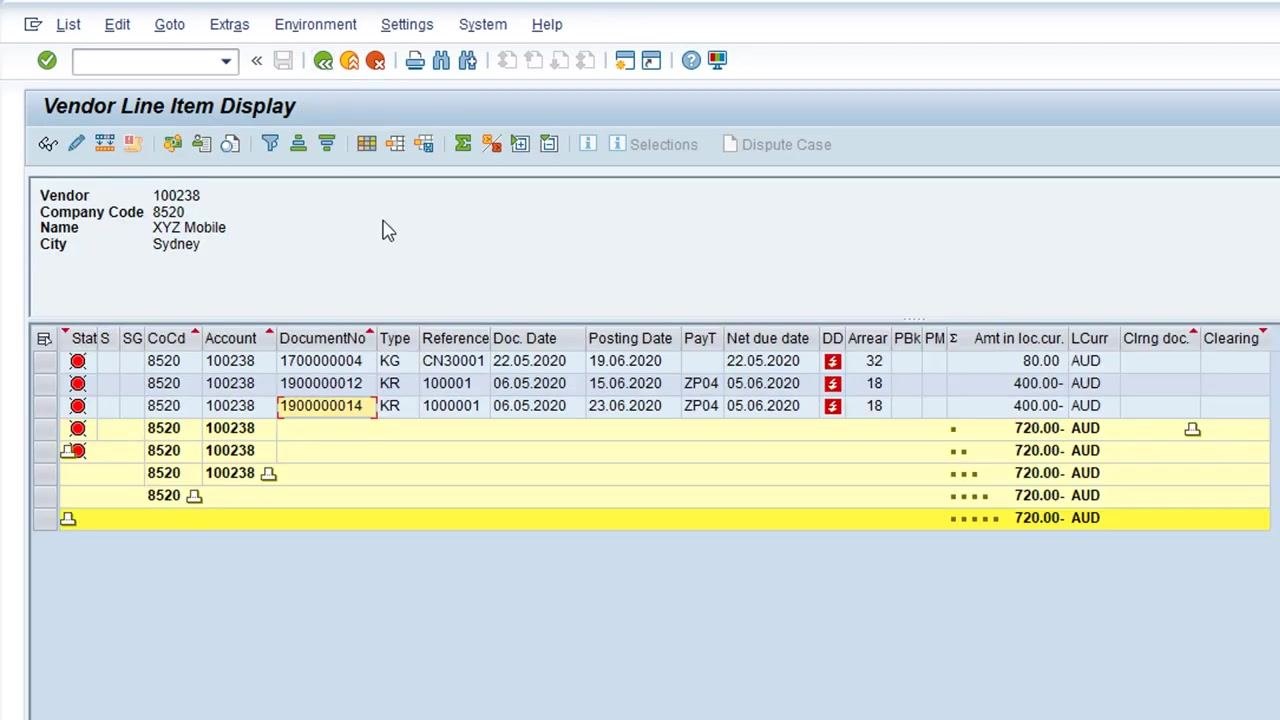Viewport: 1280px width, 720px height.
Task: Click the Display Document glasses icon
Action: (48, 144)
